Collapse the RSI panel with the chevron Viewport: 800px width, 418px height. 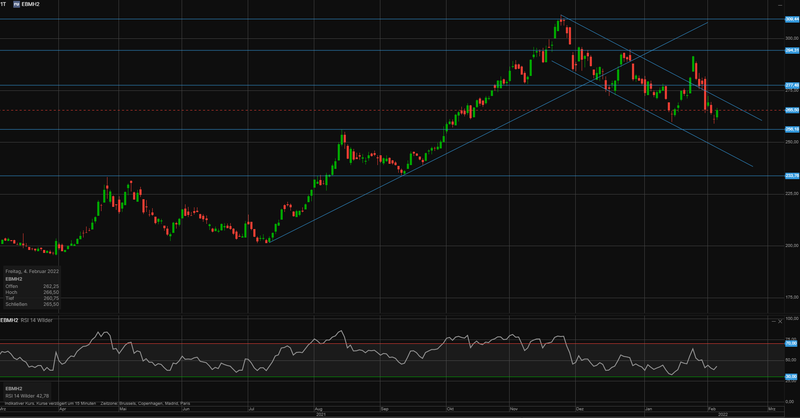click(x=773, y=321)
